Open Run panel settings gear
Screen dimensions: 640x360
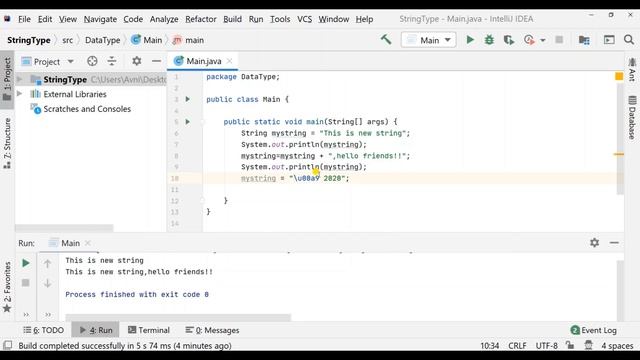594,243
